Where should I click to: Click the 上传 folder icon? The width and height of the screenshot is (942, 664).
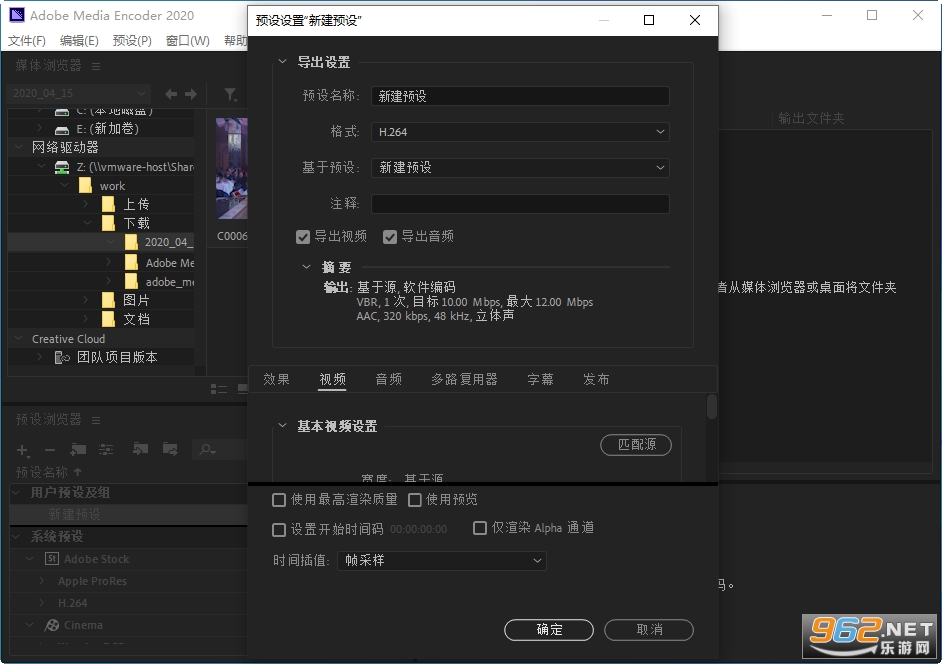coord(108,204)
